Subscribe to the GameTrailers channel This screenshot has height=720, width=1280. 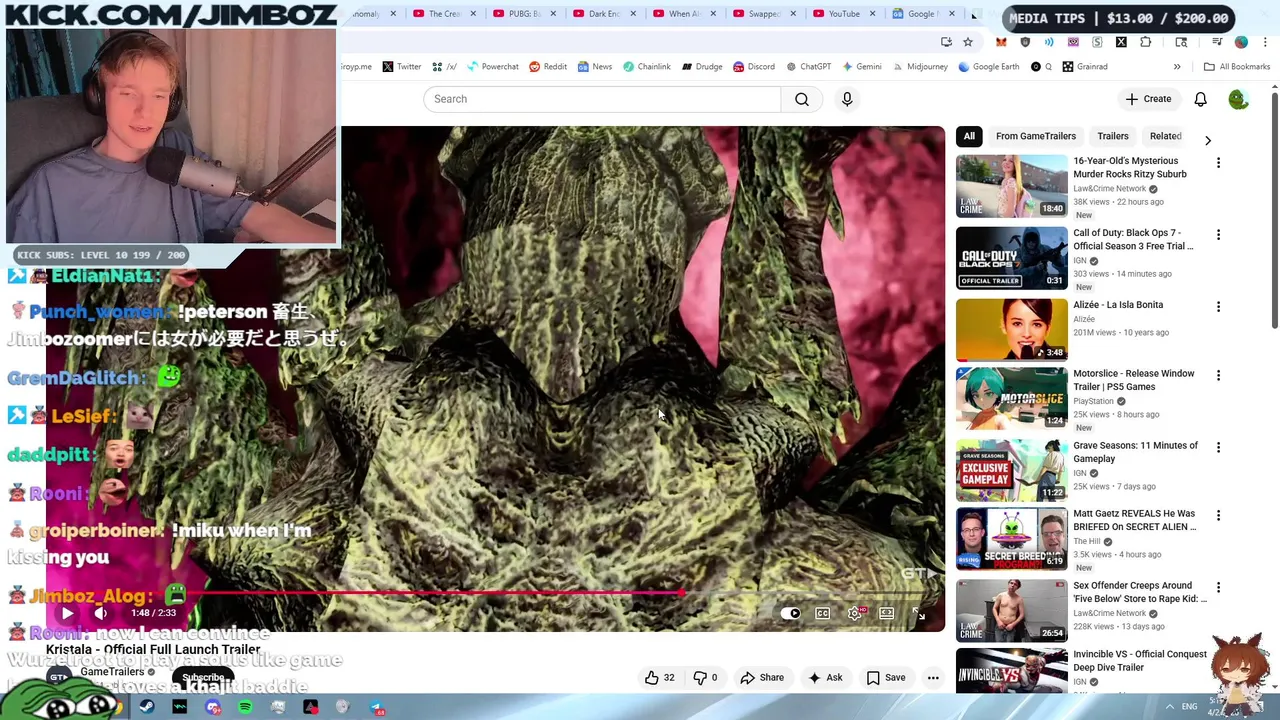tap(203, 677)
